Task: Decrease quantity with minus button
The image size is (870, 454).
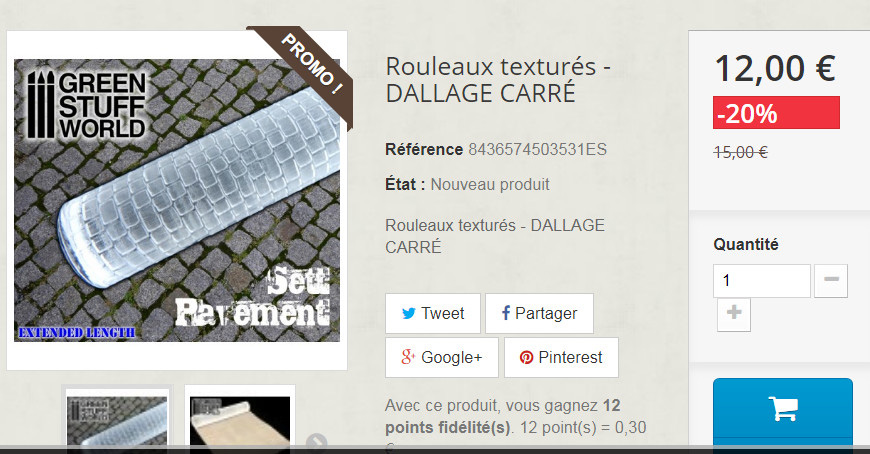Action: (x=831, y=281)
